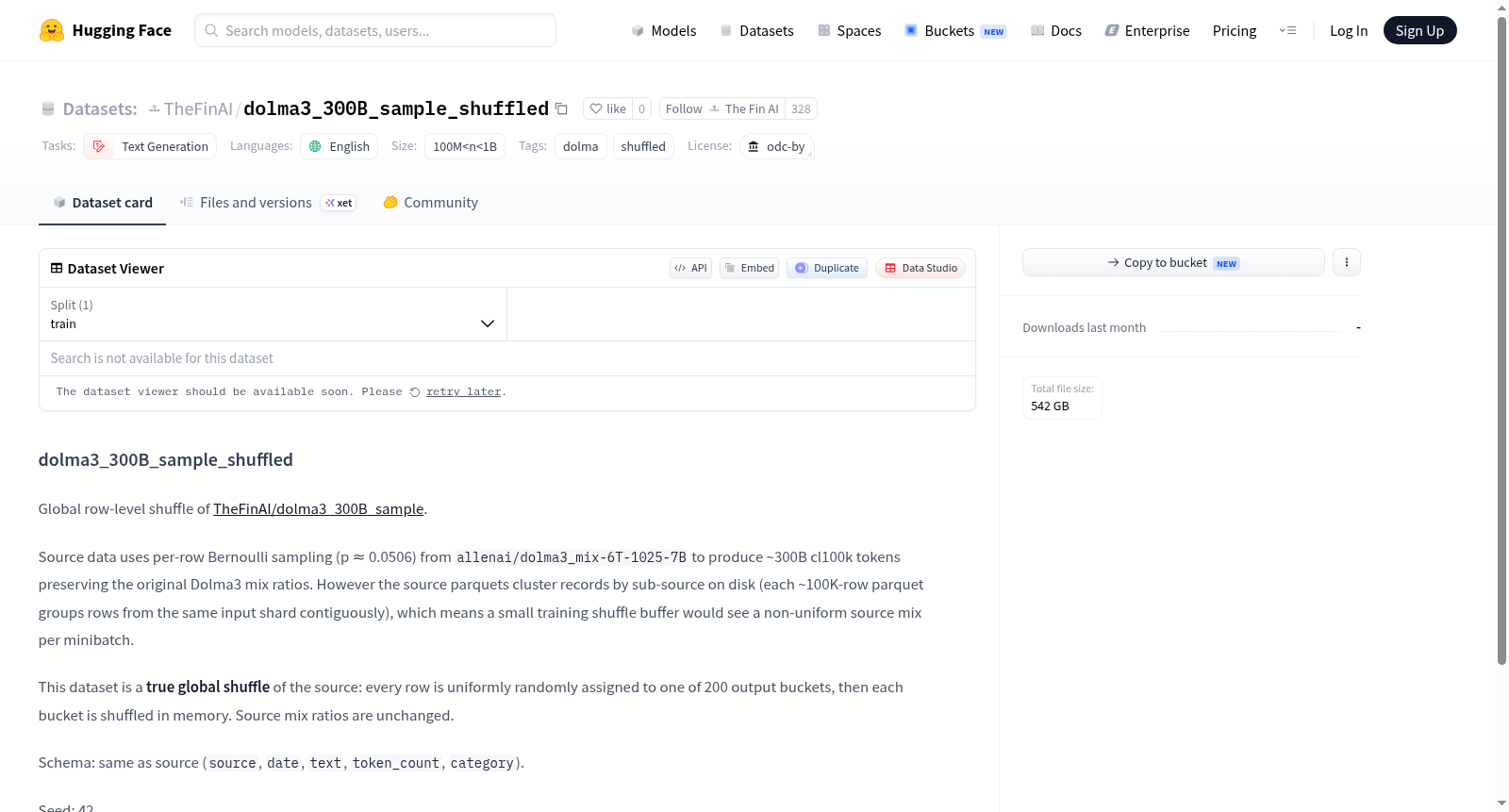Open the more navigation items menu
The height and width of the screenshot is (812, 1509).
(1287, 30)
